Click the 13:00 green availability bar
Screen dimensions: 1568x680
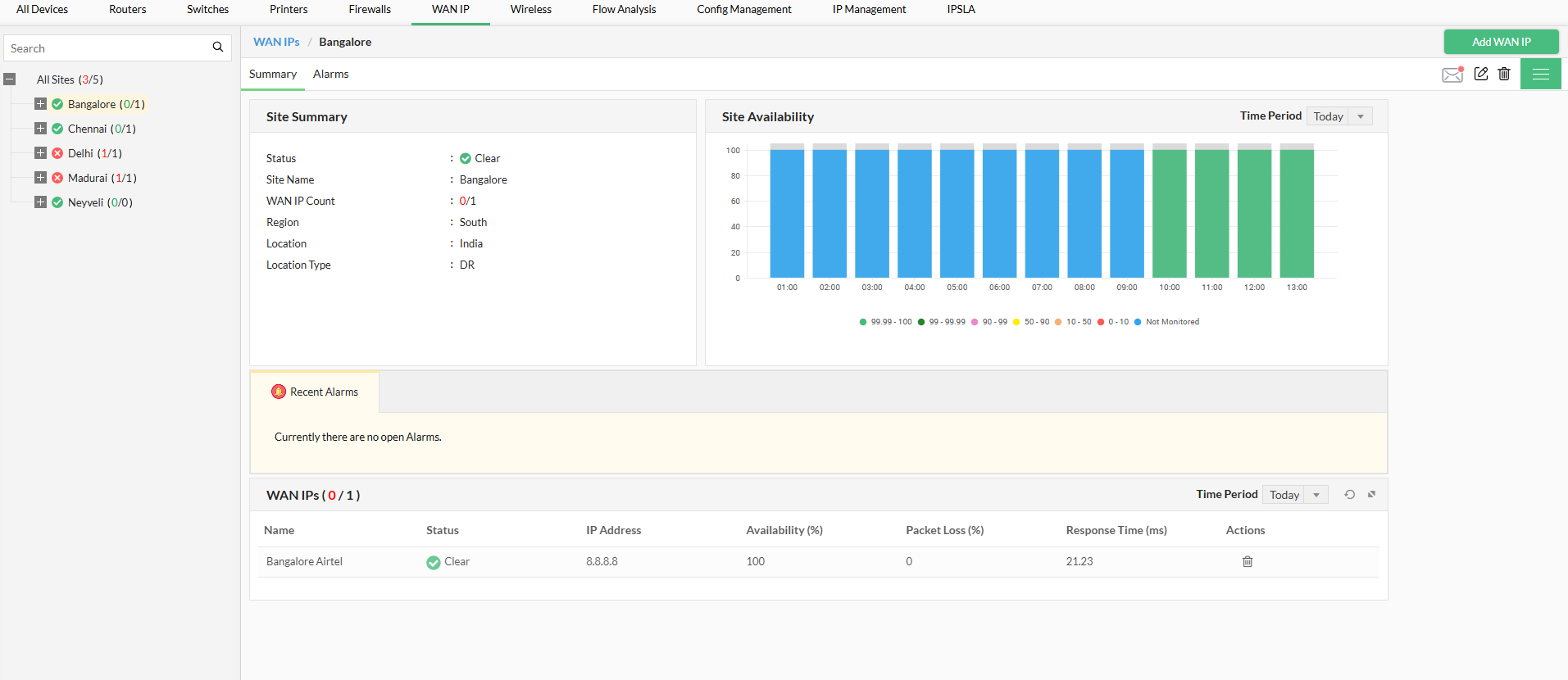[1296, 213]
